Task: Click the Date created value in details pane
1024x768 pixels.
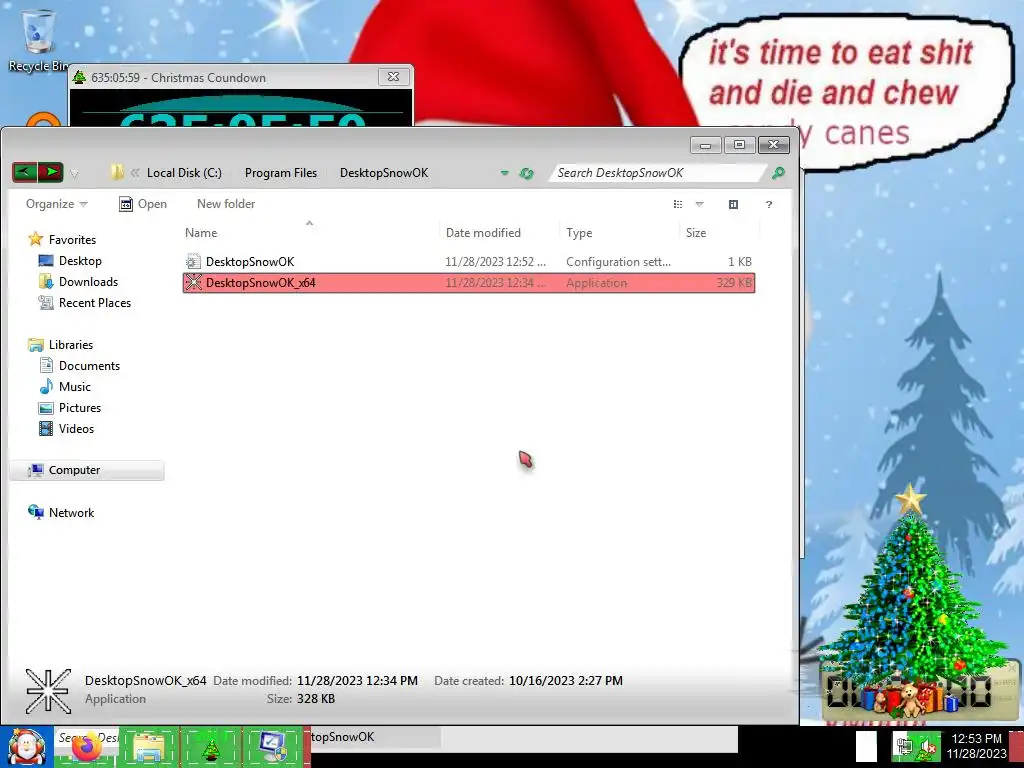Action: coord(566,680)
